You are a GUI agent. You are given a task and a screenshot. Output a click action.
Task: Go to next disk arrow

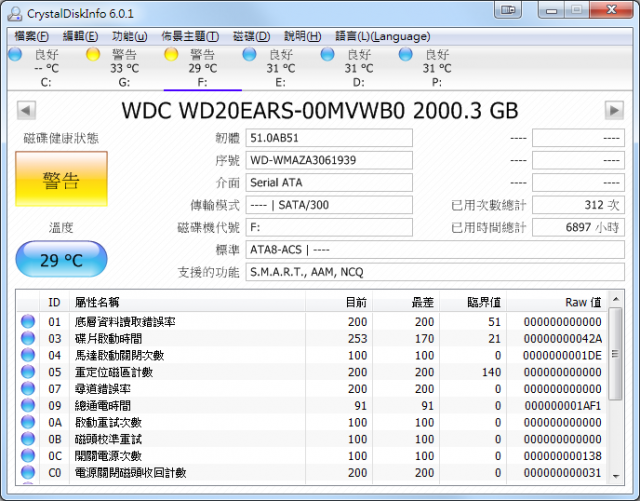(614, 110)
